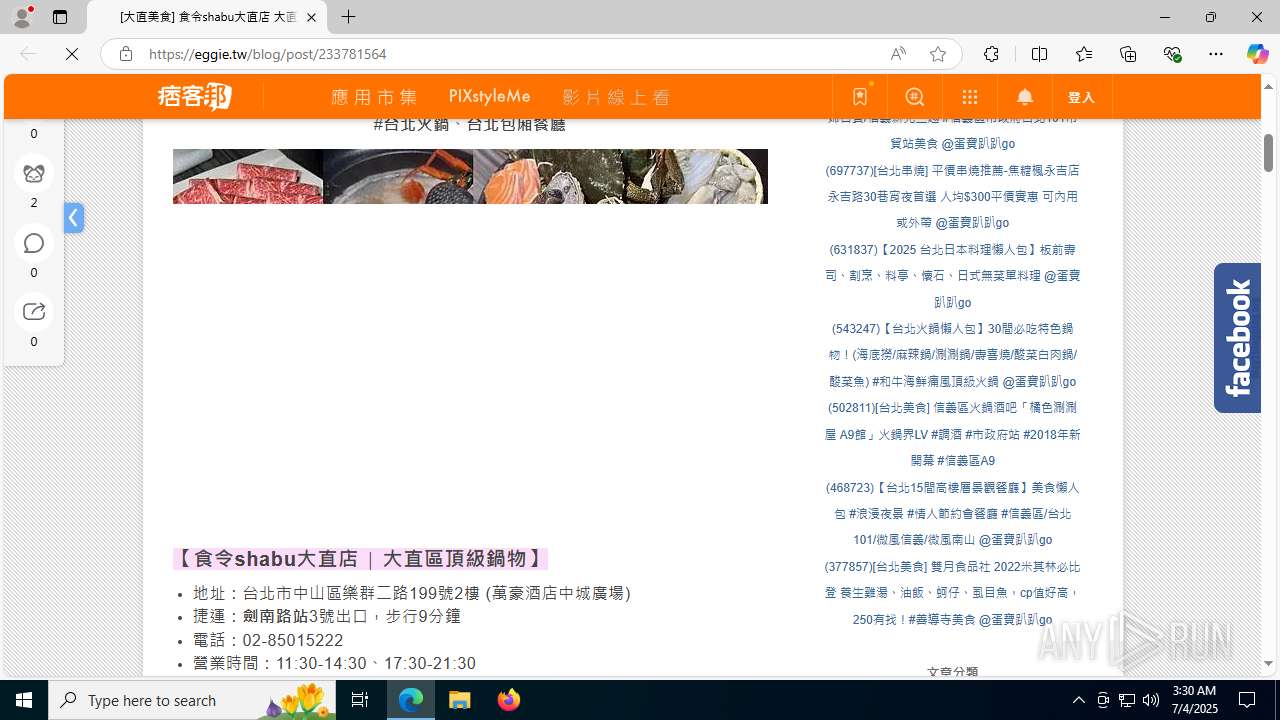Open the apps grid icon in orange bar

coord(970,97)
